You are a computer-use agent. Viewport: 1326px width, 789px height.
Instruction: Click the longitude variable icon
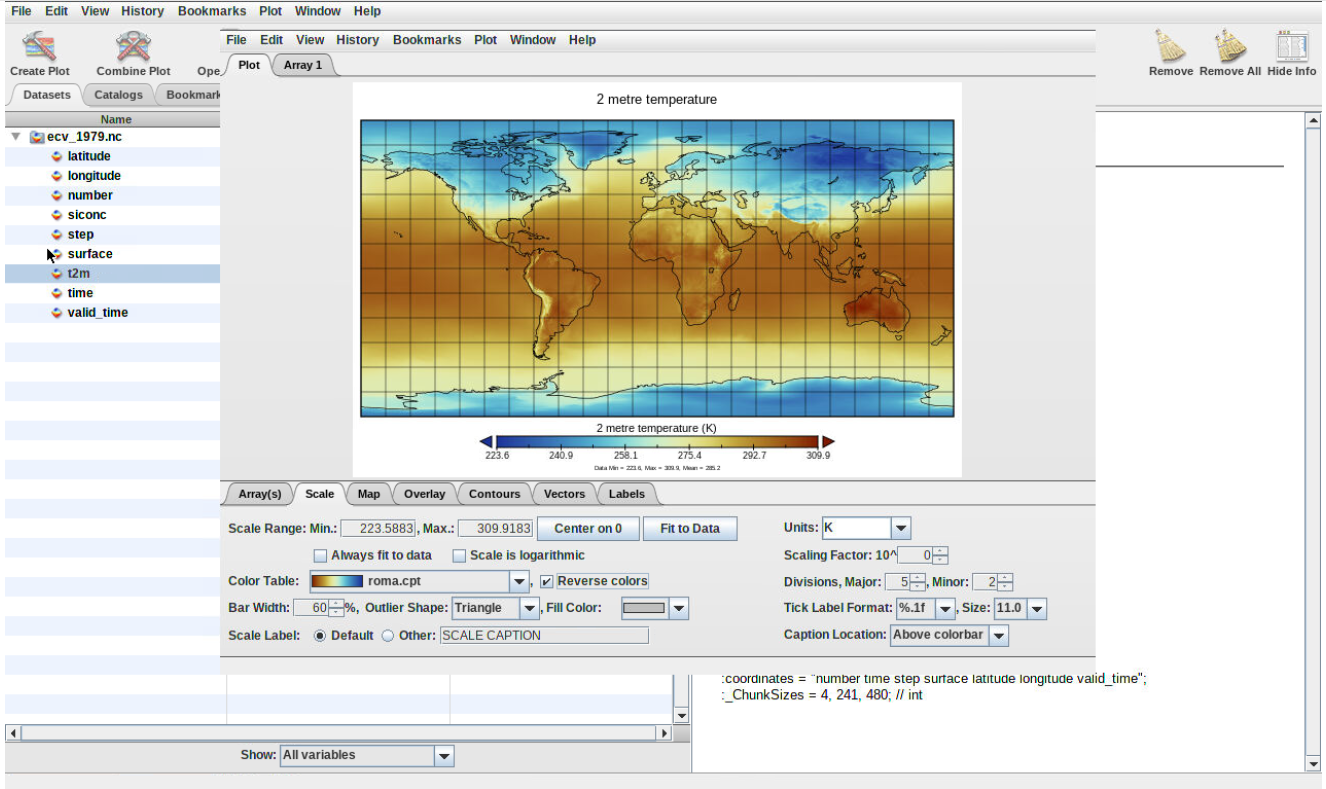pos(57,176)
